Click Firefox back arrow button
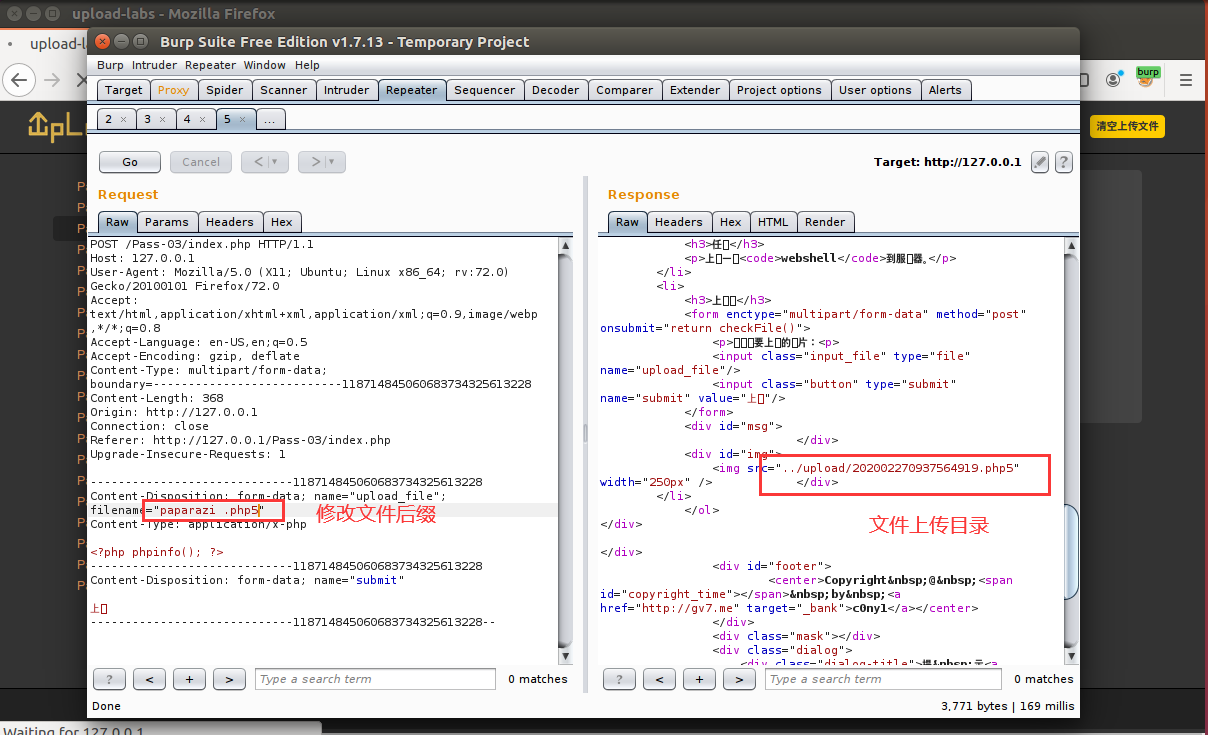Screen dimensions: 1208x735 (x=20, y=79)
